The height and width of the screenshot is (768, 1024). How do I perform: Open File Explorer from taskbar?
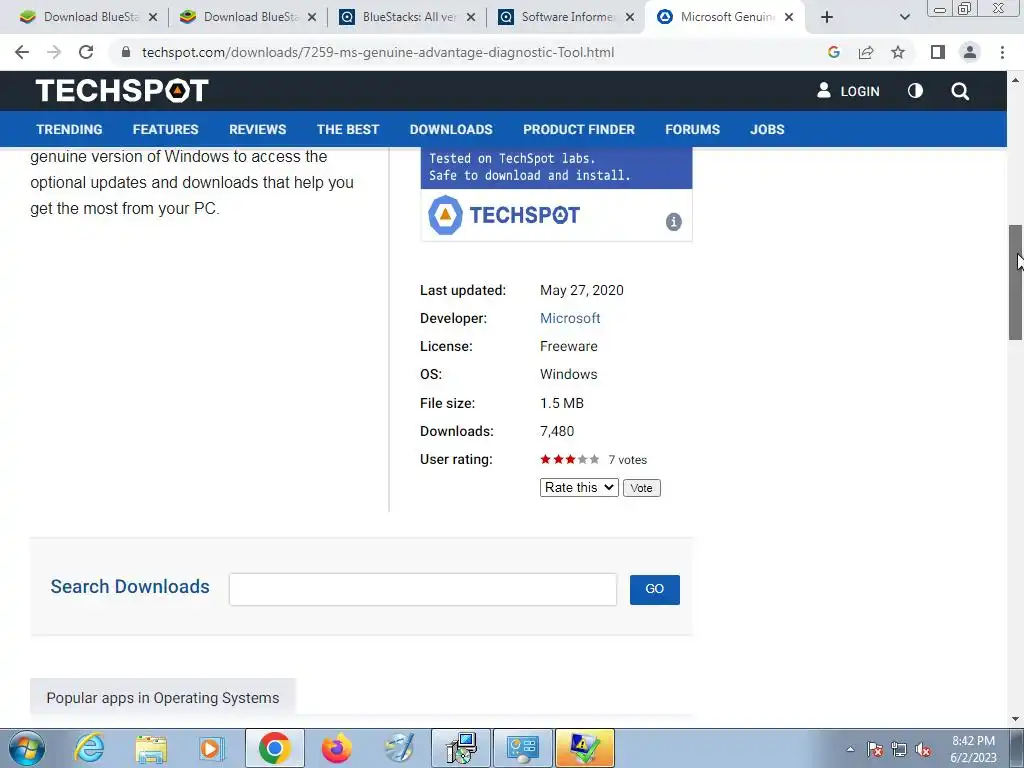(x=151, y=748)
